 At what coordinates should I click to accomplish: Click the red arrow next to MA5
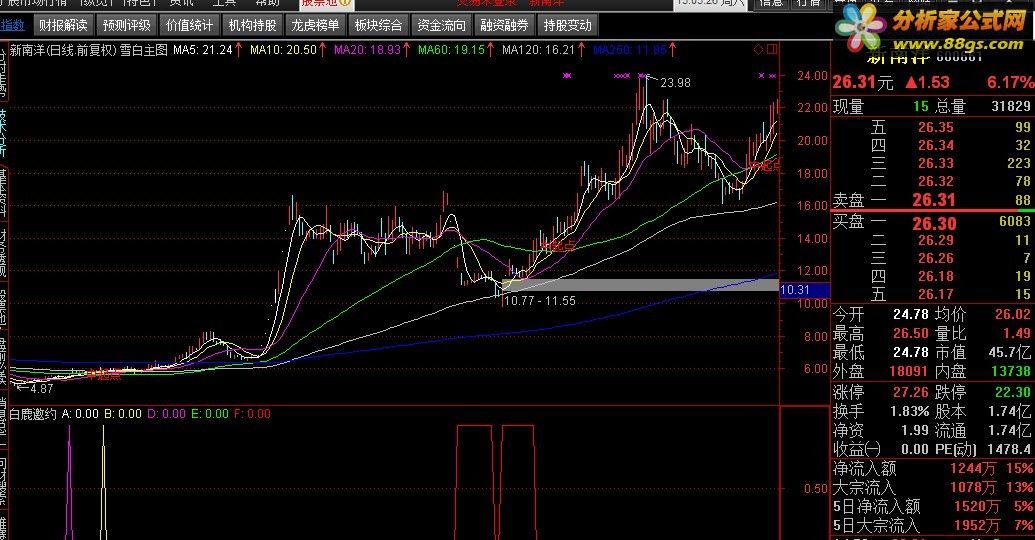pyautogui.click(x=238, y=50)
